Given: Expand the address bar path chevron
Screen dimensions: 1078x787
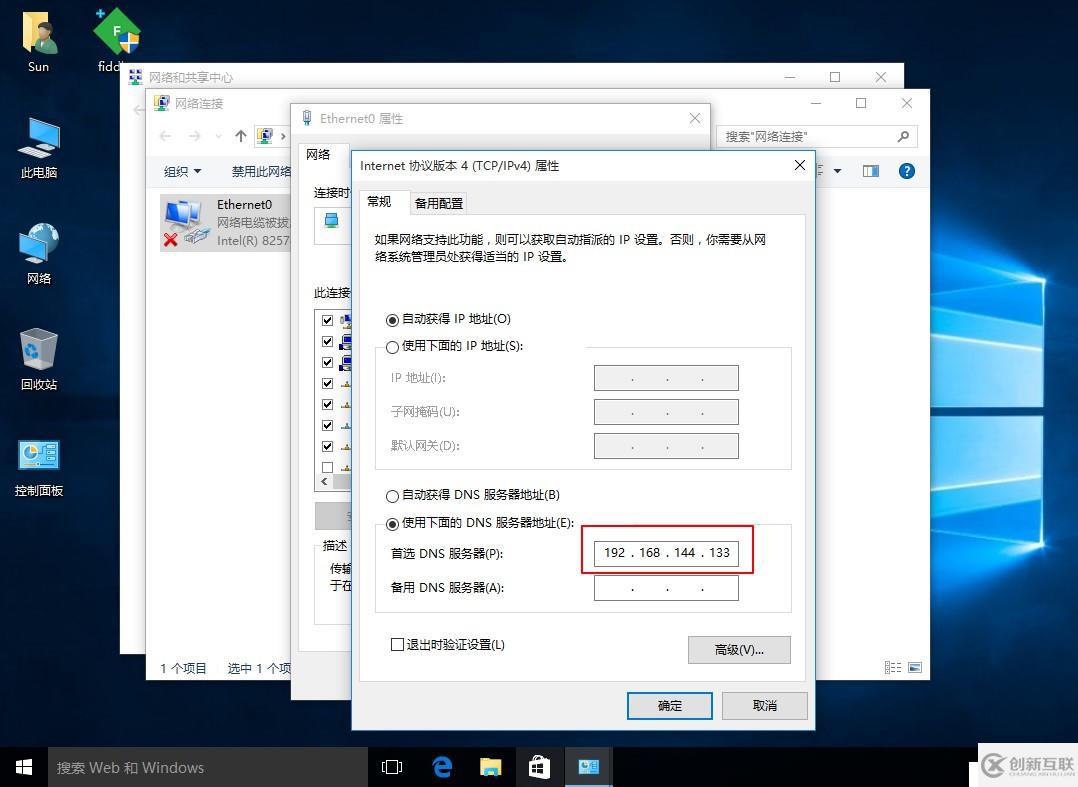Looking at the screenshot, I should [283, 136].
